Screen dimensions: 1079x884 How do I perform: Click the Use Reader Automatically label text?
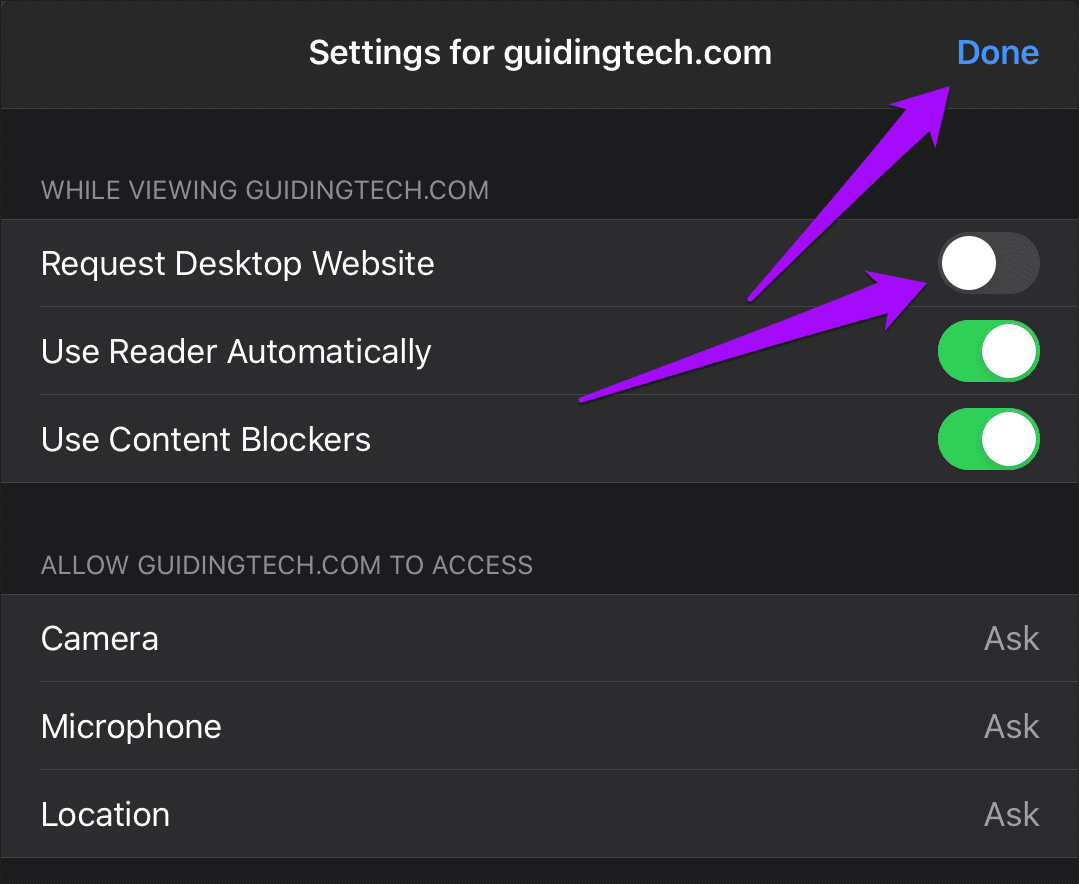coord(236,352)
